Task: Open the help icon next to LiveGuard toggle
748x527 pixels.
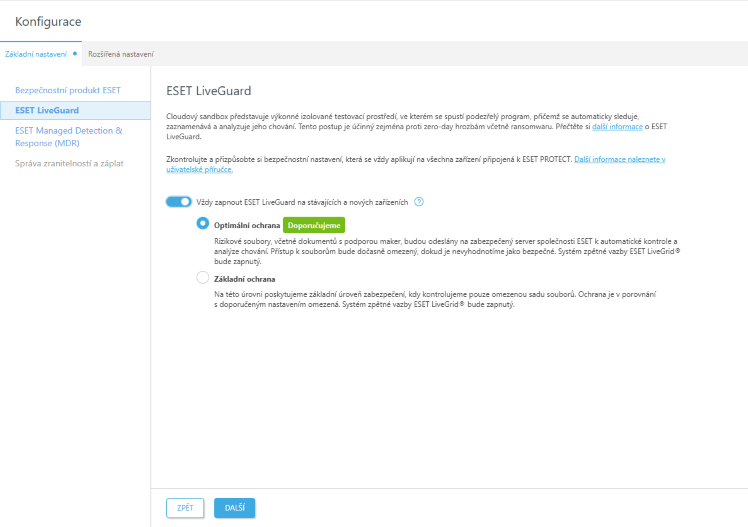Action: 419,202
